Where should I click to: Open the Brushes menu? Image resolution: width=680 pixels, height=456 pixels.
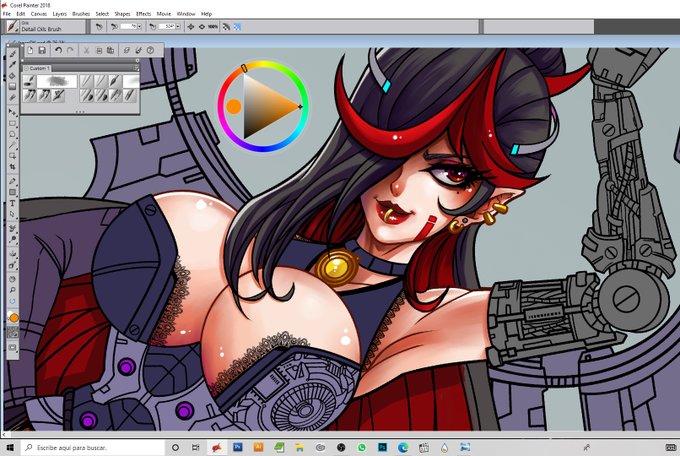pos(81,14)
